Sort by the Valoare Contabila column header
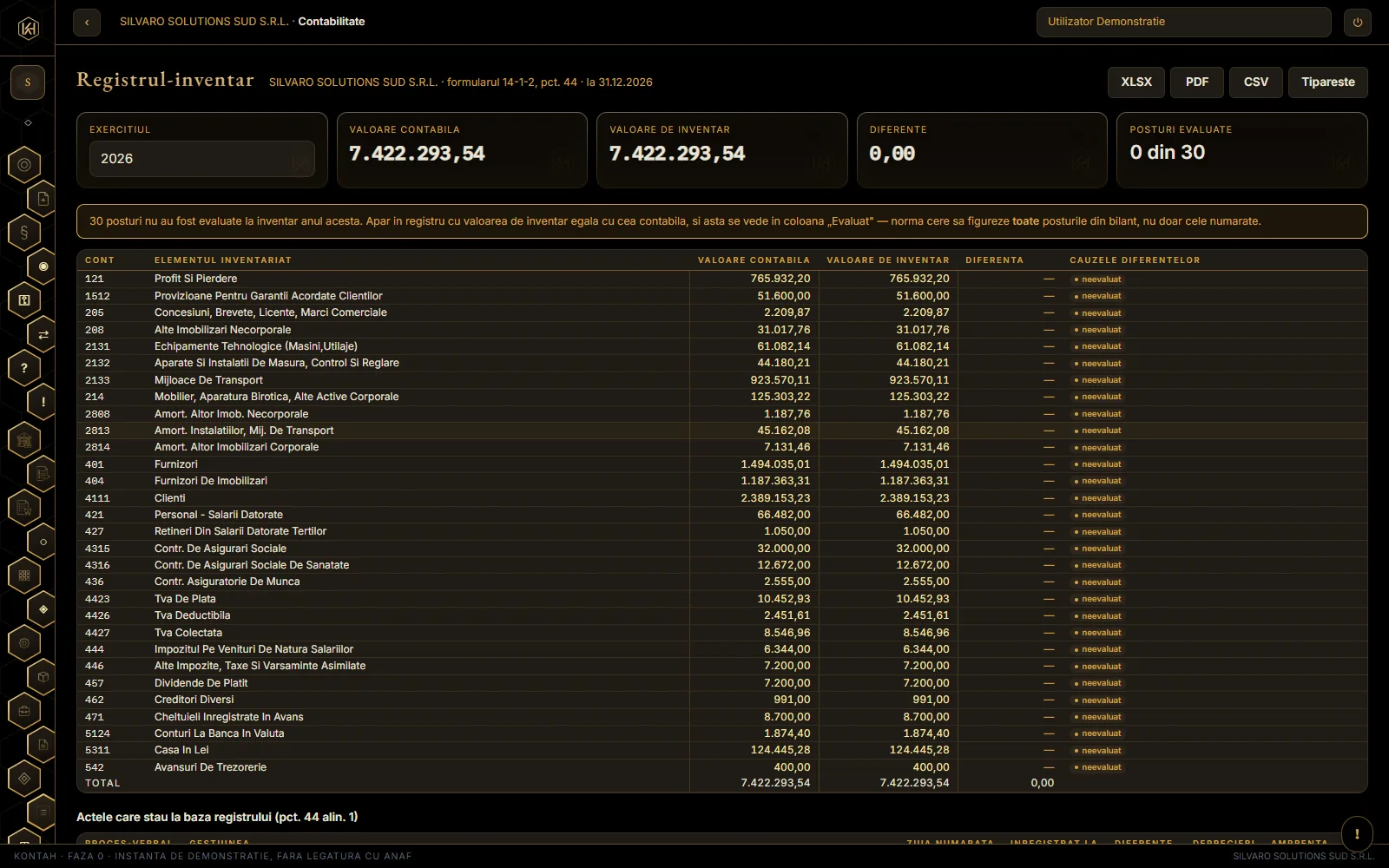 754,260
